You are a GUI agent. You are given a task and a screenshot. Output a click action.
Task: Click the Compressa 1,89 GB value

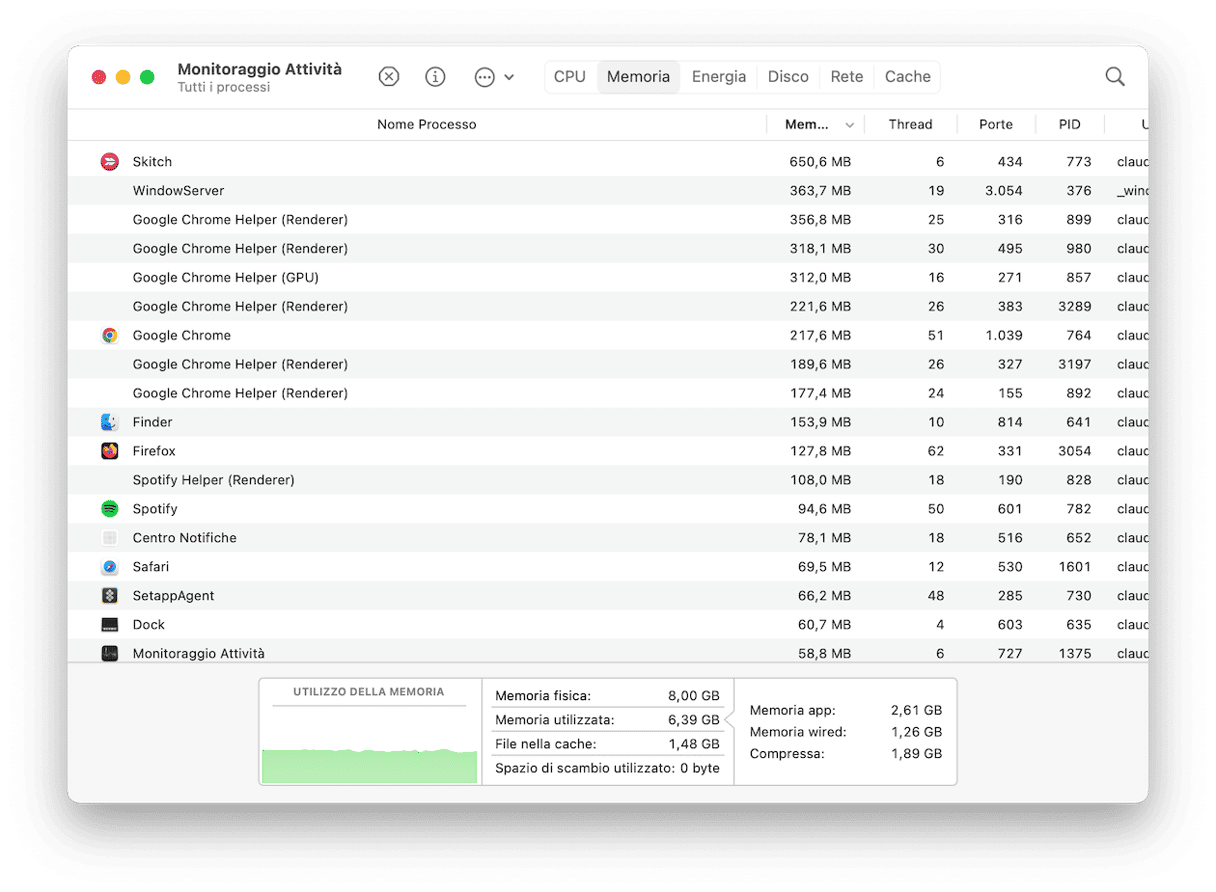click(x=917, y=755)
